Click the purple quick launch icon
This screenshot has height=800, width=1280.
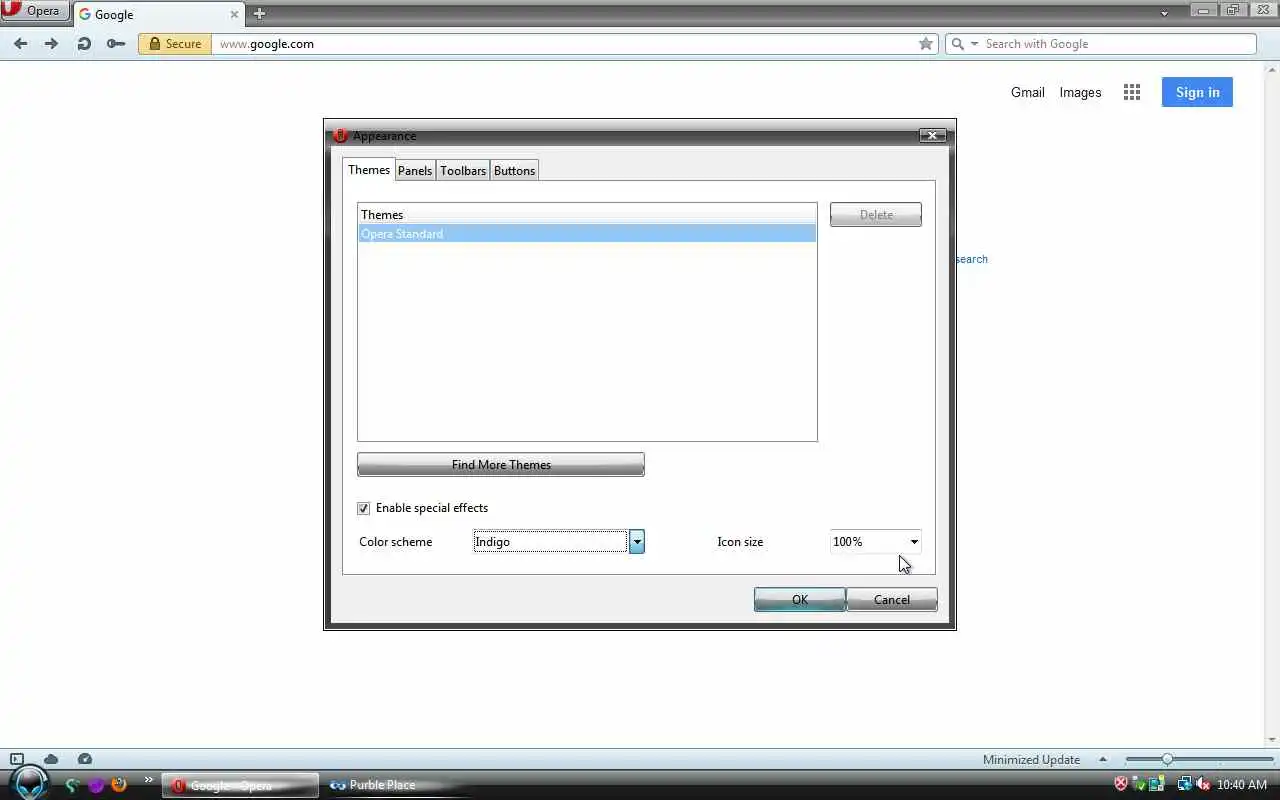pos(96,785)
